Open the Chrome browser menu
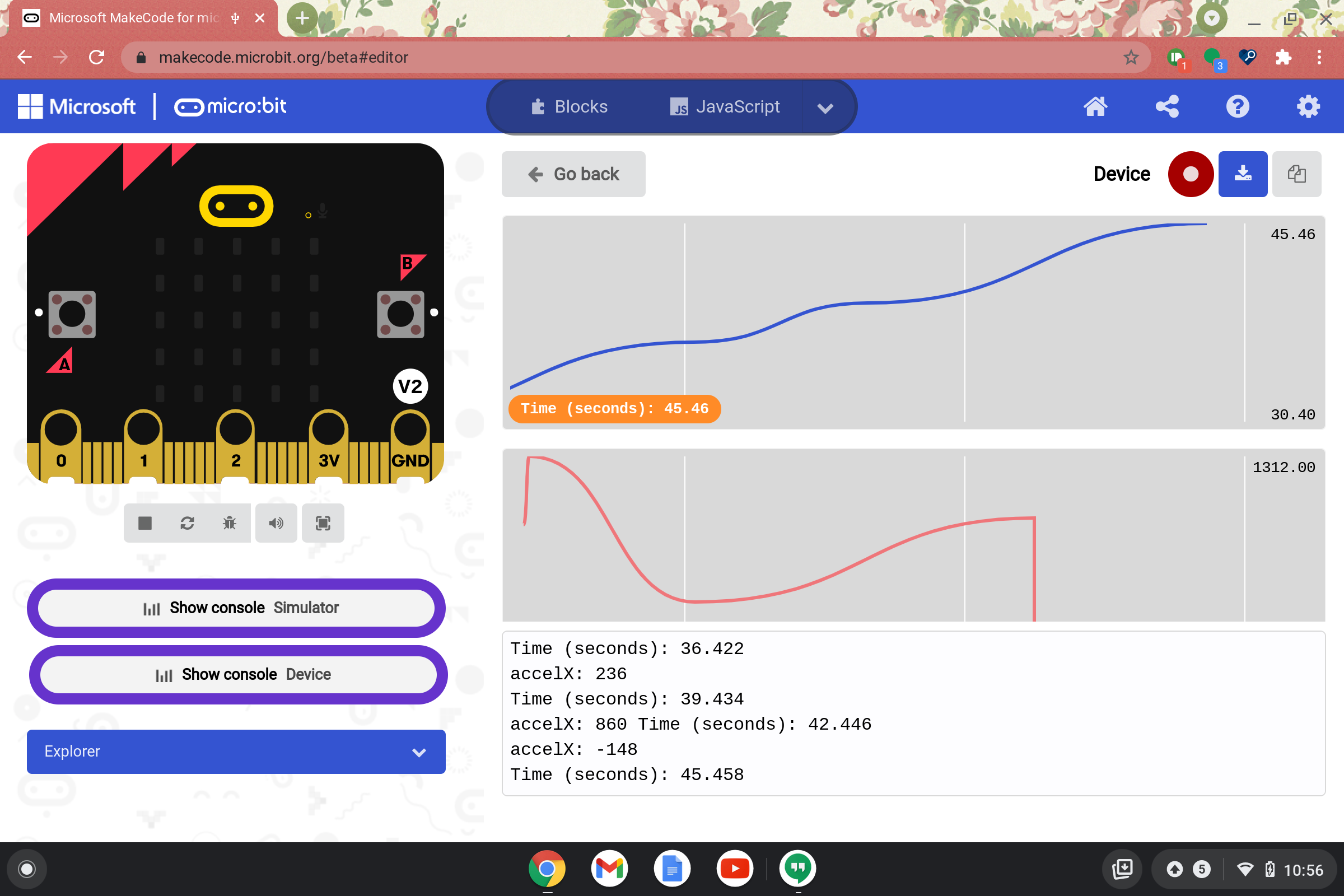The width and height of the screenshot is (1344, 896). 1319,57
